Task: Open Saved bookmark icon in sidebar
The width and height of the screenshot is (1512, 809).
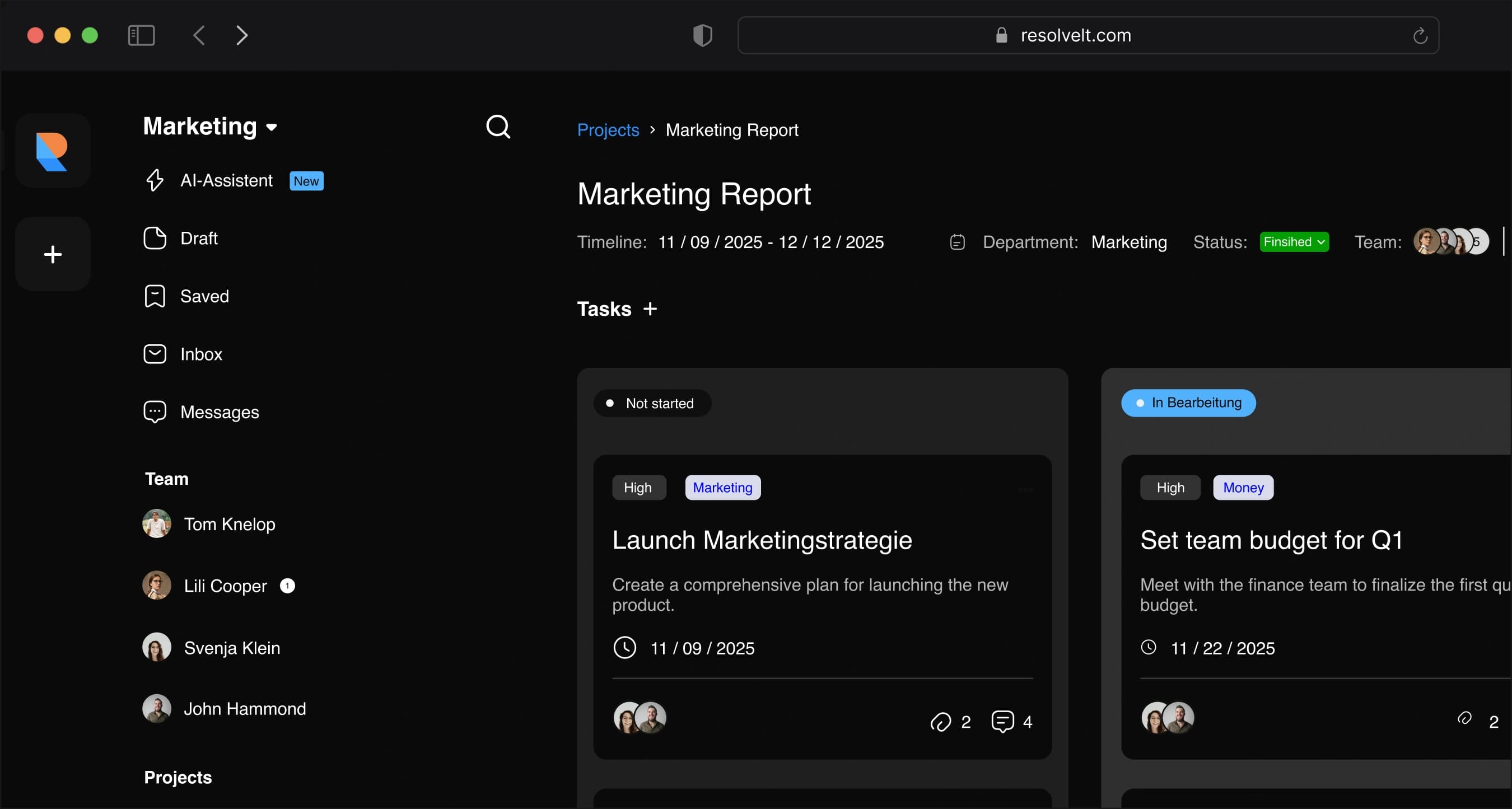Action: [x=155, y=296]
